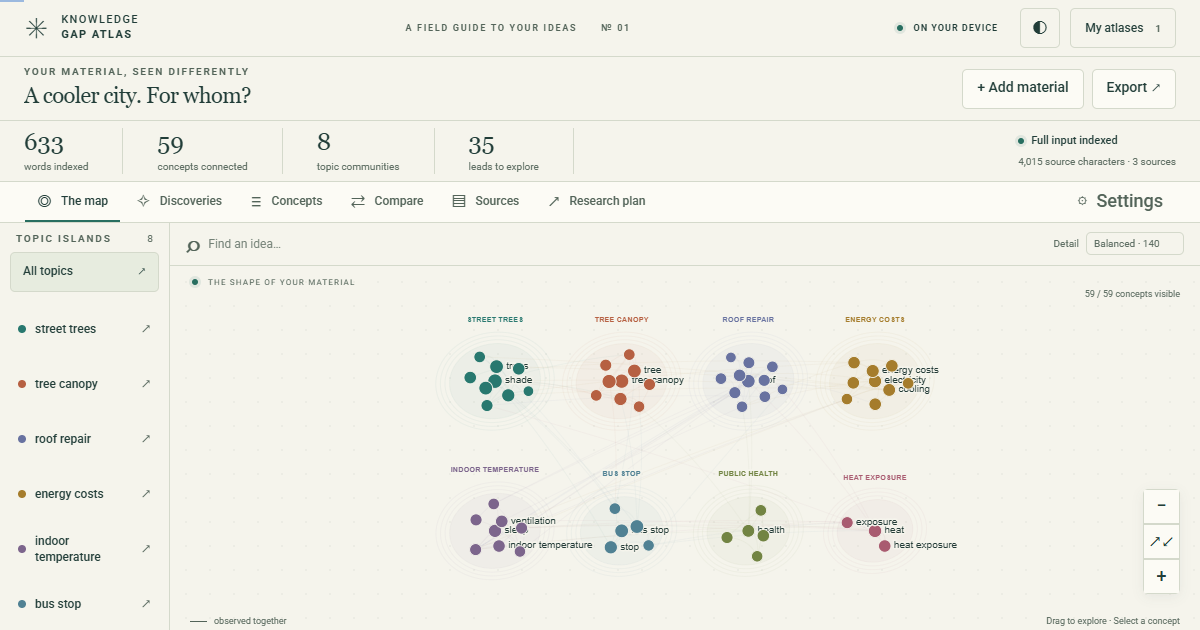
Task: Click the Export button
Action: [1133, 88]
